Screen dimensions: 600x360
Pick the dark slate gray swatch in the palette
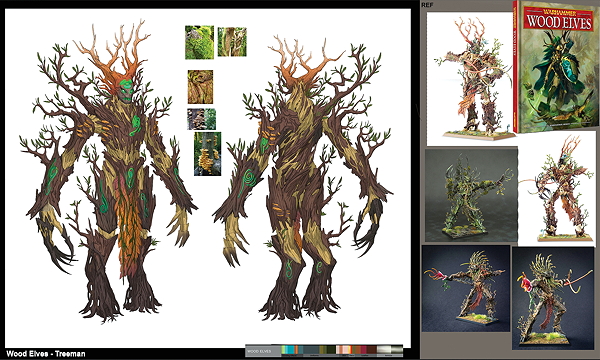click(x=311, y=350)
